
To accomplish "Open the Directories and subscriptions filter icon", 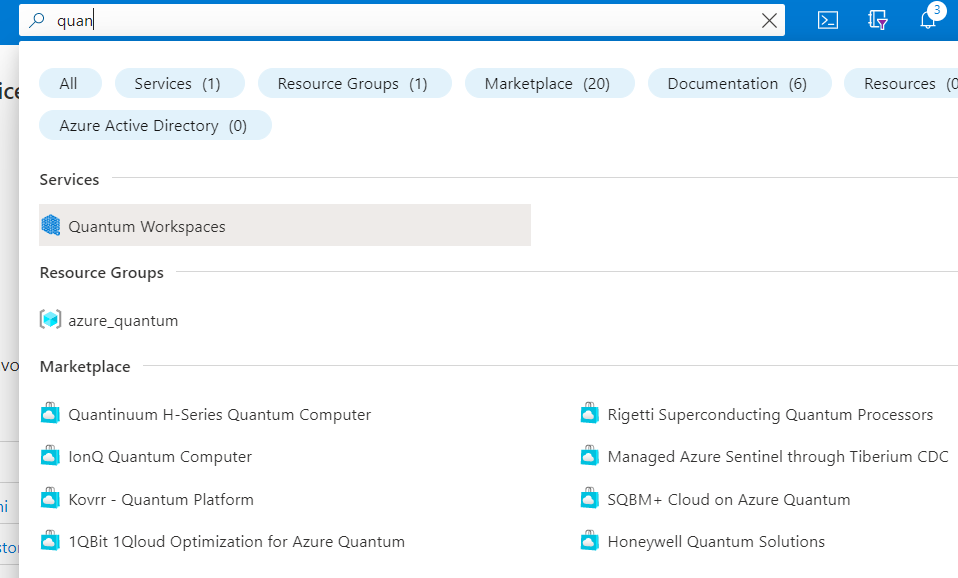I will point(878,20).
